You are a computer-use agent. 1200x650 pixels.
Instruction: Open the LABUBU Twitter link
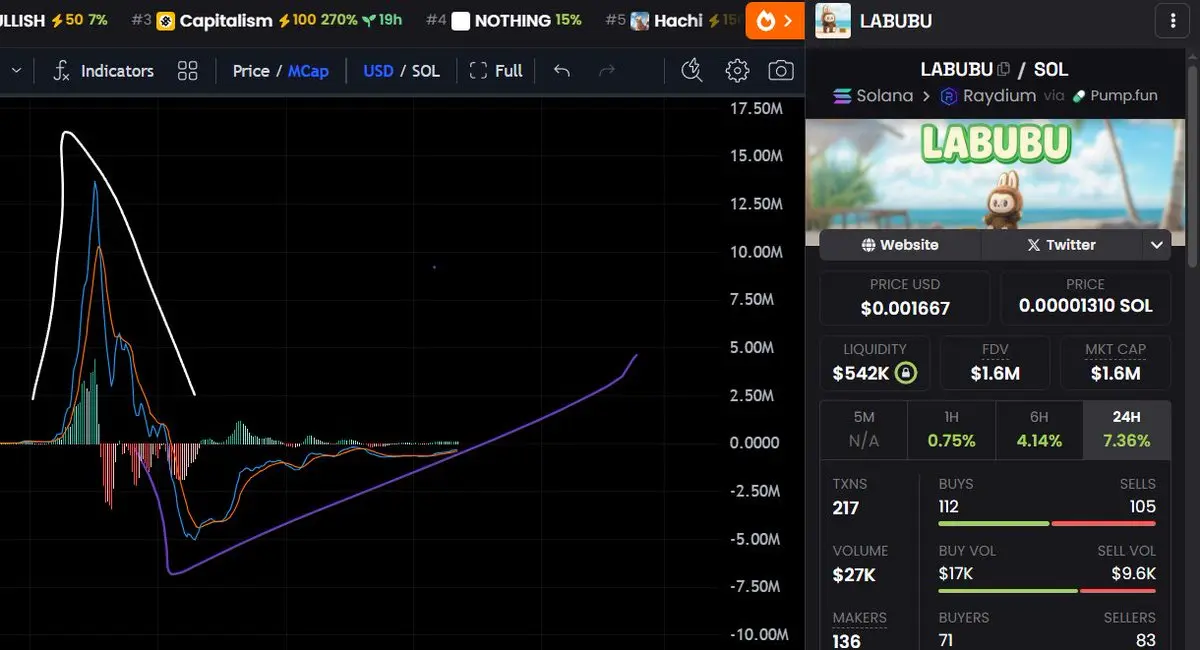tap(1061, 244)
